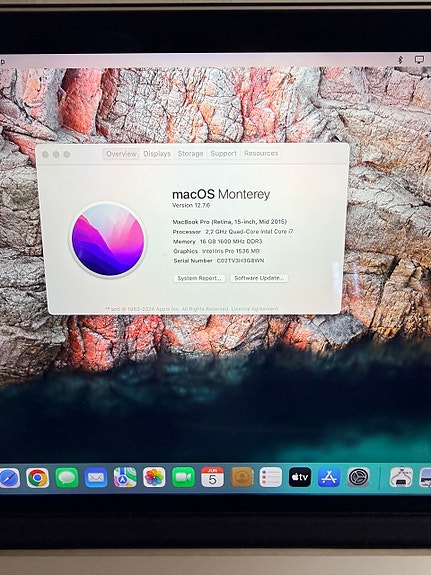Viewport: 431px width, 575px height.
Task: Click the Bluetooth menu bar icon
Action: [x=401, y=60]
